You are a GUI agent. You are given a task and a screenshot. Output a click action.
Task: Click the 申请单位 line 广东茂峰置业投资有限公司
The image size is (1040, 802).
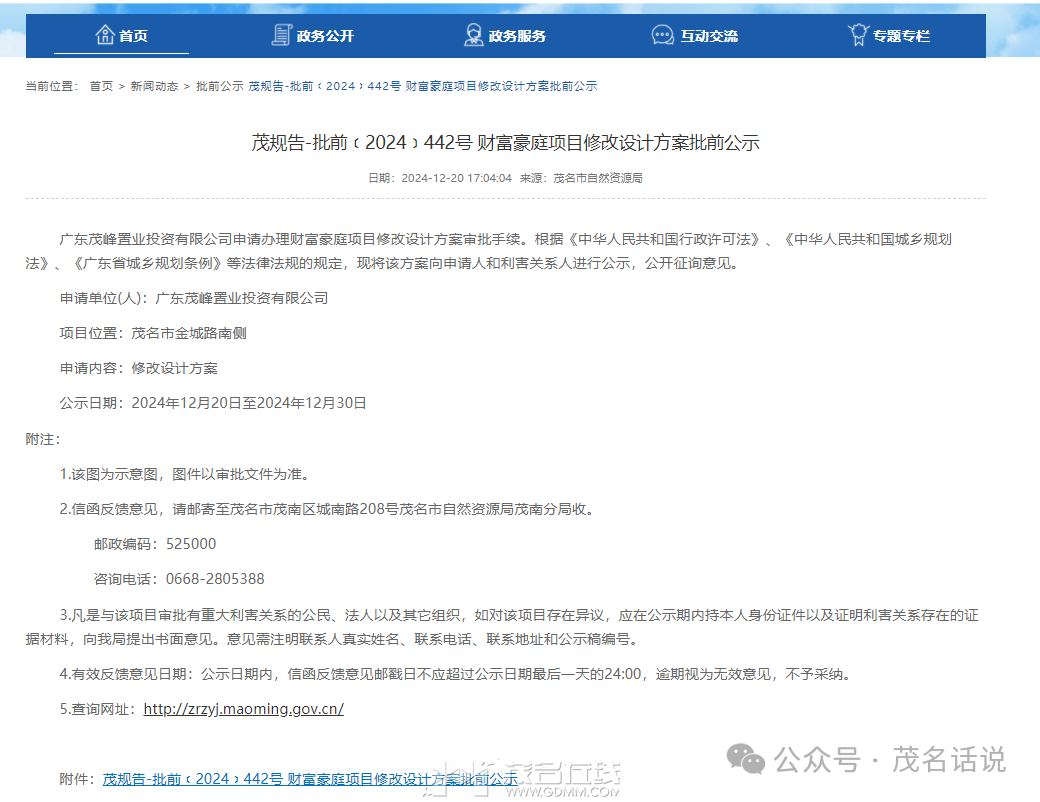click(194, 299)
